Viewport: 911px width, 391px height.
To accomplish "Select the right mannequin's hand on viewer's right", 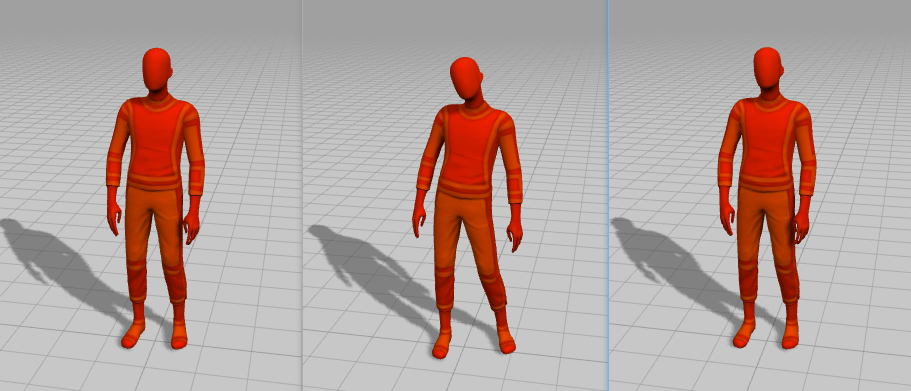I will (802, 218).
